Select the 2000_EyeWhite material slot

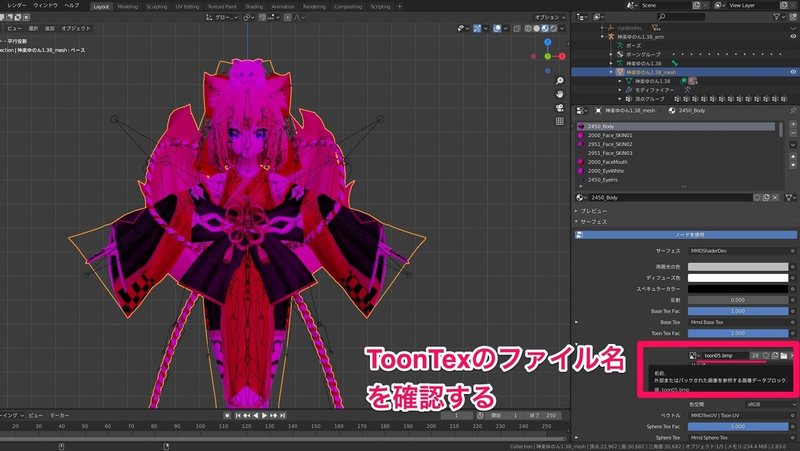pos(676,171)
